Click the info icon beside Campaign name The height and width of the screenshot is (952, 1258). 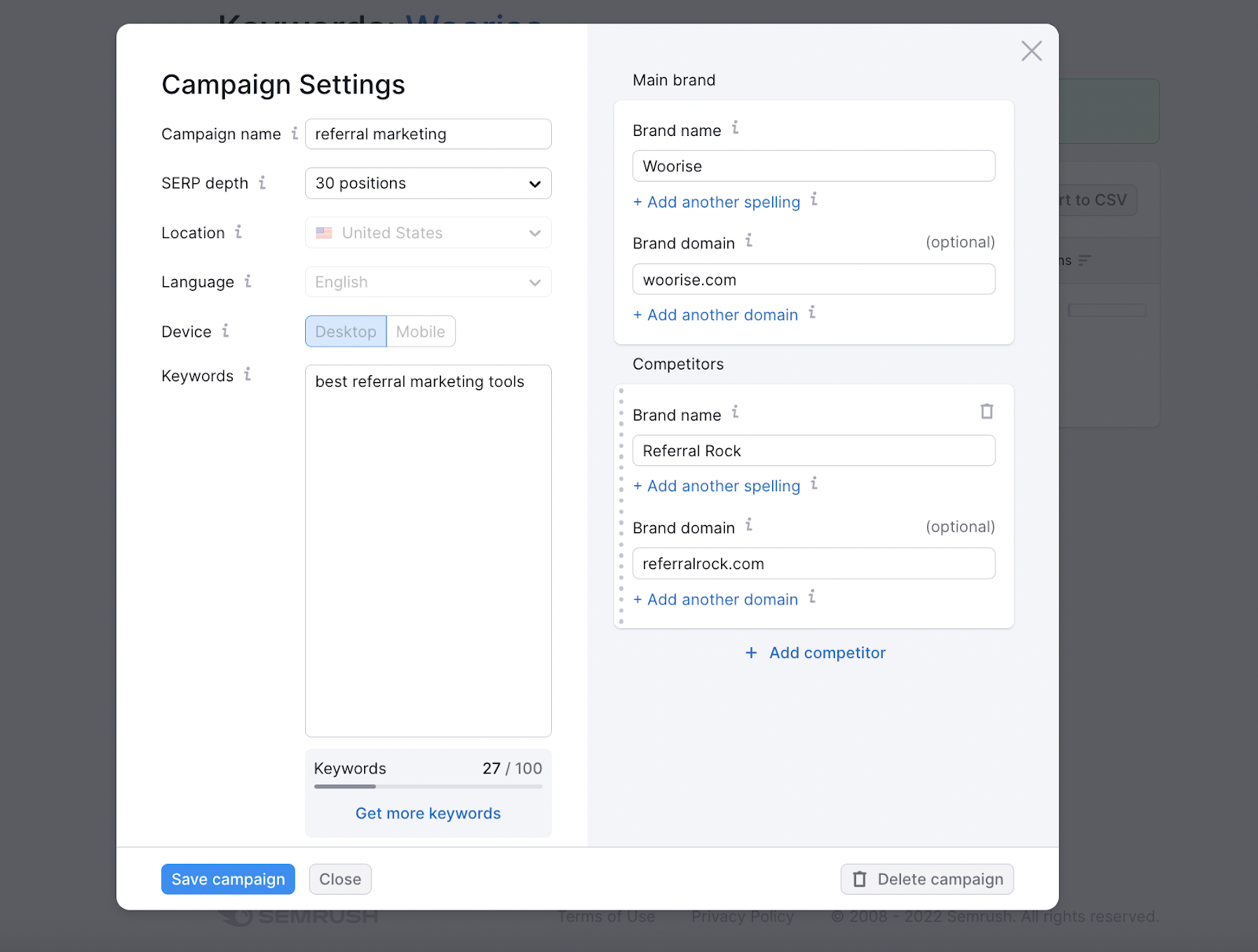coord(295,133)
